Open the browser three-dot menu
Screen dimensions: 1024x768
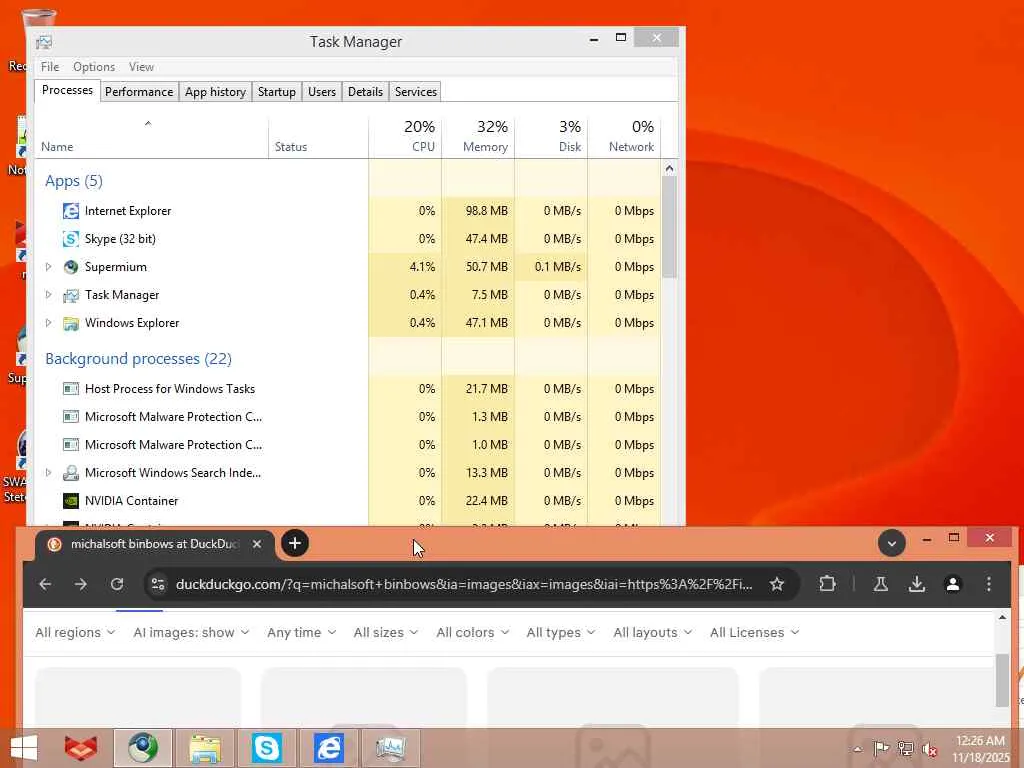989,584
